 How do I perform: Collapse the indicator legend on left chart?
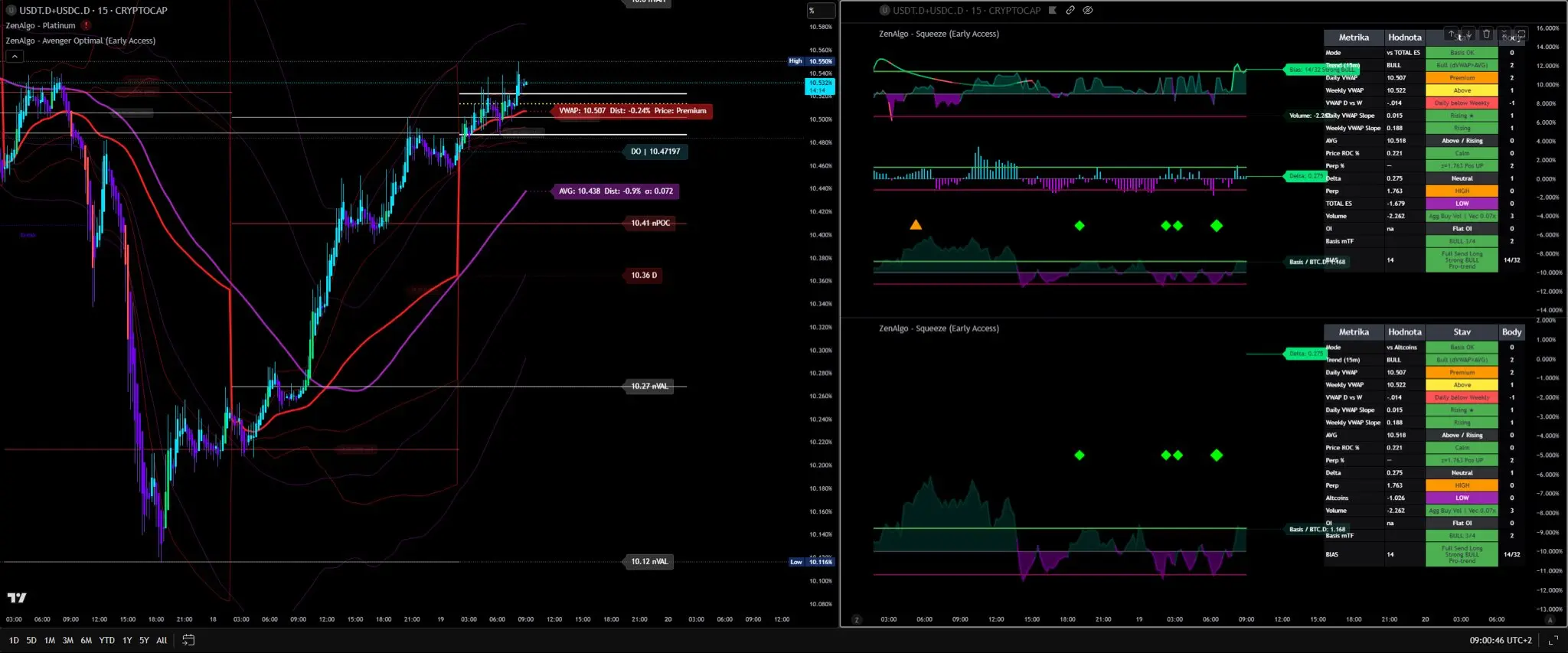[x=15, y=56]
